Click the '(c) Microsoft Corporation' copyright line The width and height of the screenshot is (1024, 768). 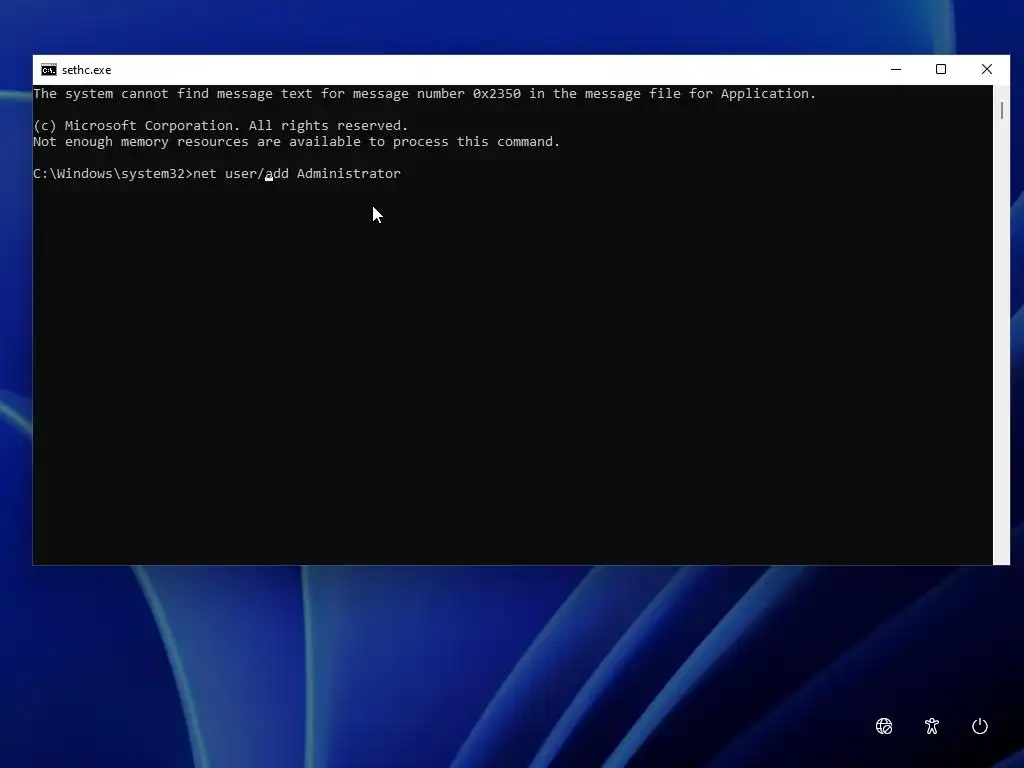tap(221, 125)
